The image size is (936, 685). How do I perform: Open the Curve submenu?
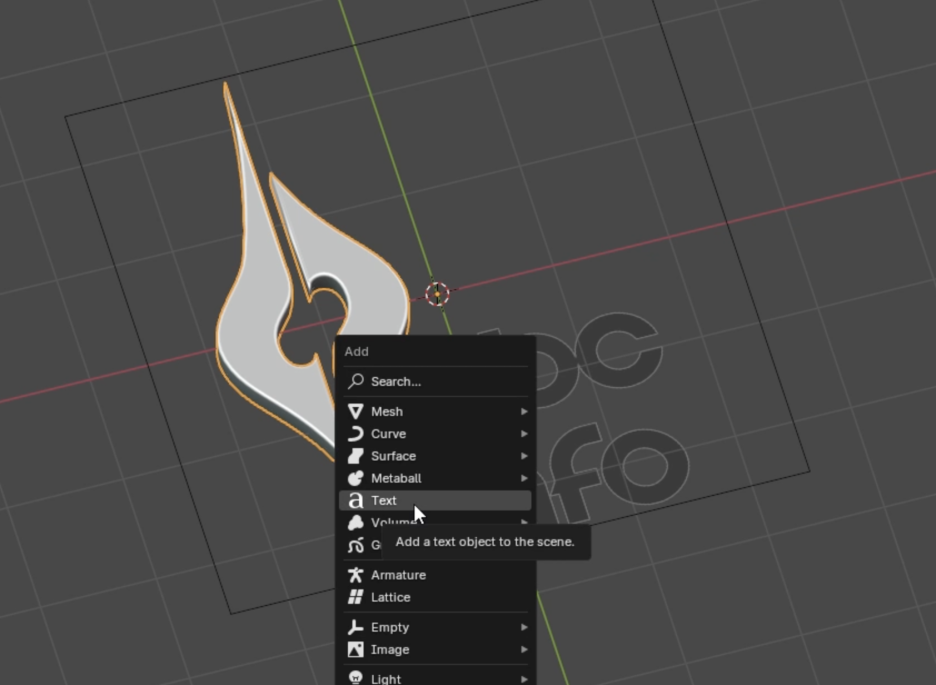click(x=435, y=434)
